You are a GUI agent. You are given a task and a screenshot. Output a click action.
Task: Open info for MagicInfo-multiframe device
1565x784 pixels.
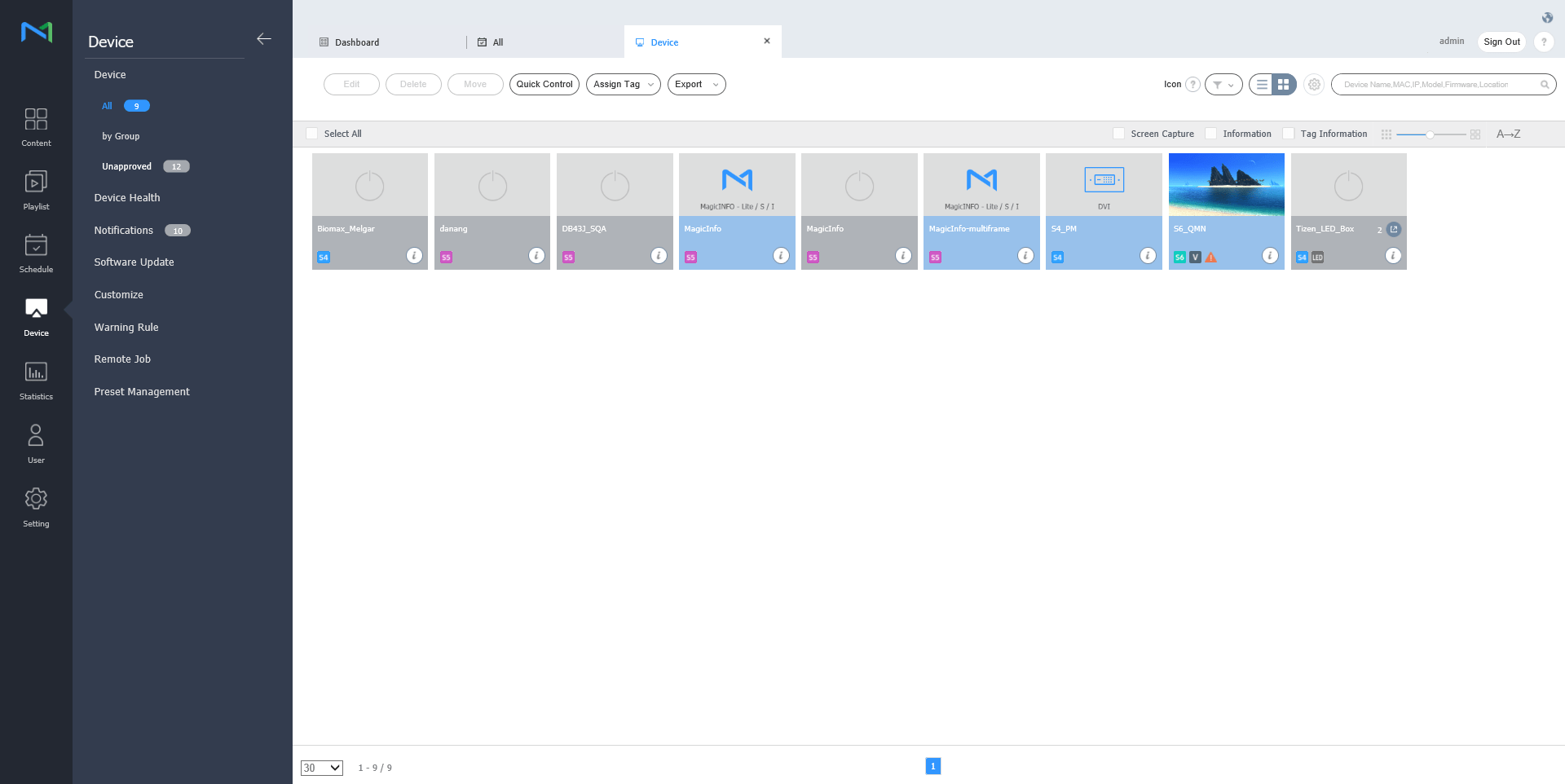click(1025, 256)
